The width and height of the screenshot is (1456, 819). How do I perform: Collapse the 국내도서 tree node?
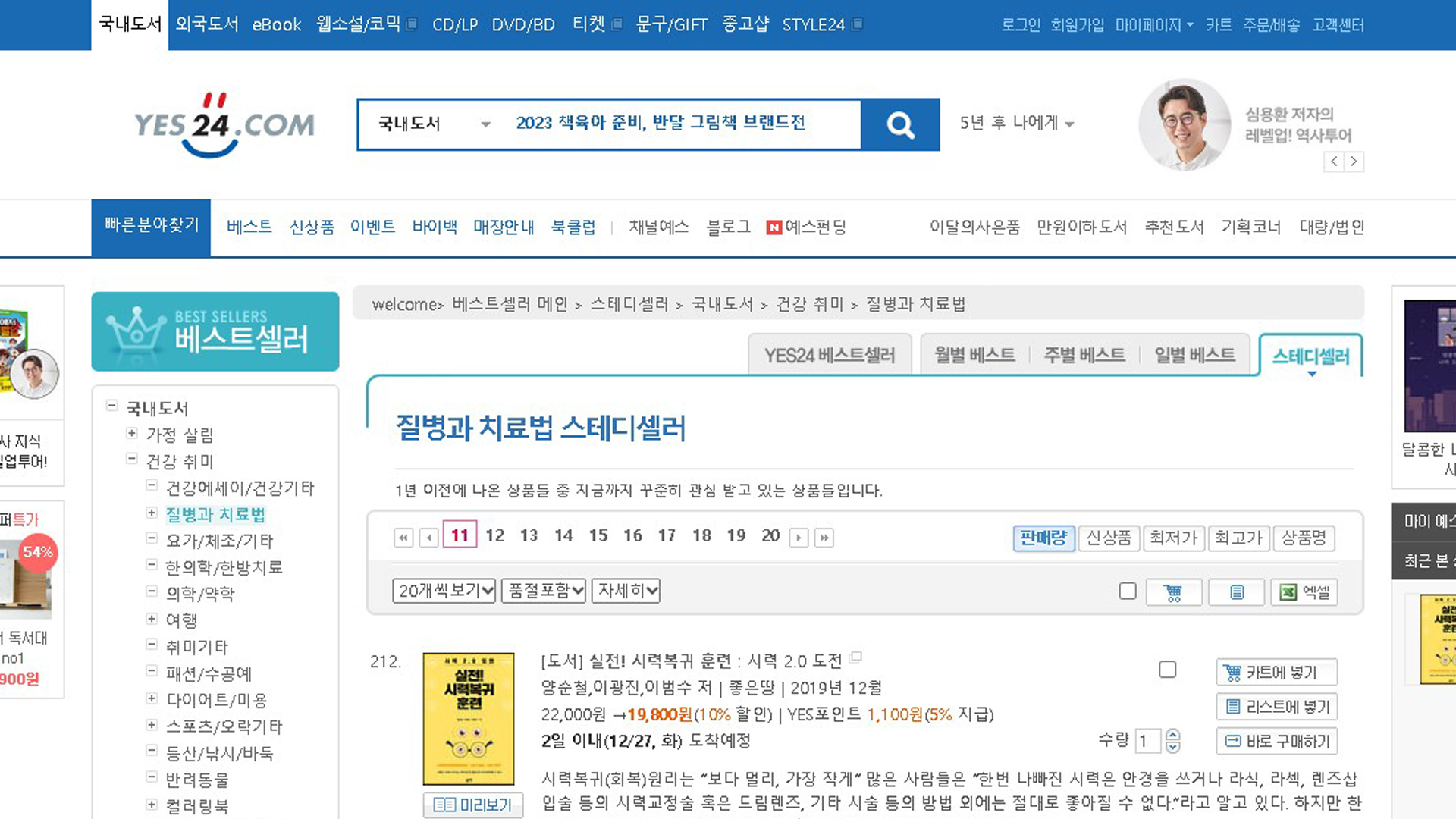112,406
